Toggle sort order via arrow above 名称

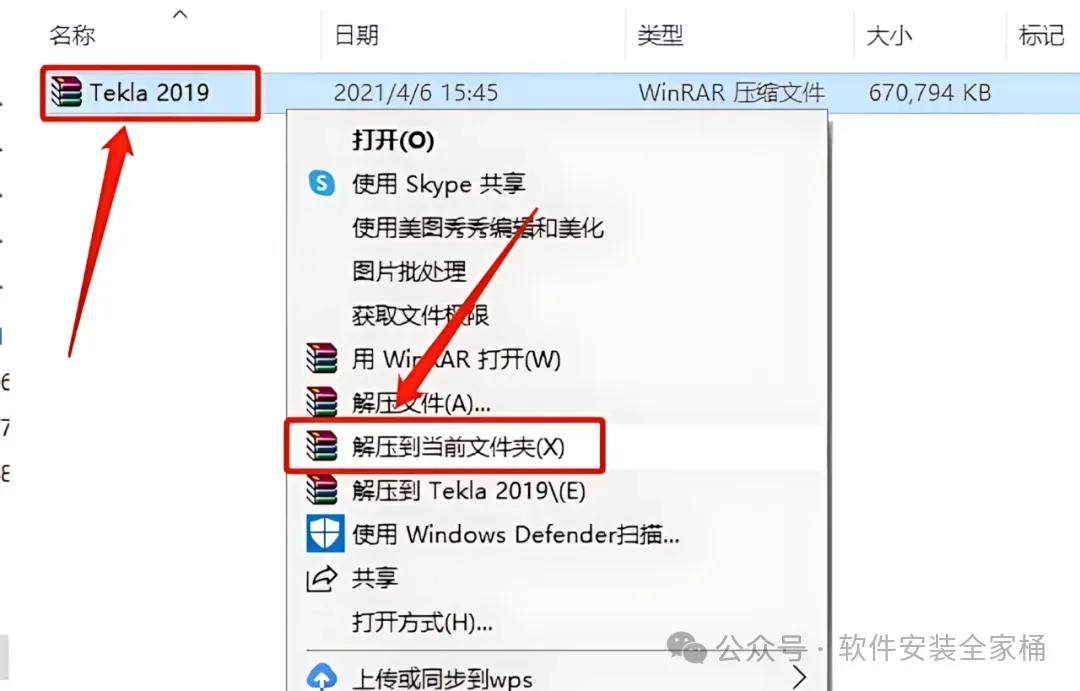click(x=180, y=14)
